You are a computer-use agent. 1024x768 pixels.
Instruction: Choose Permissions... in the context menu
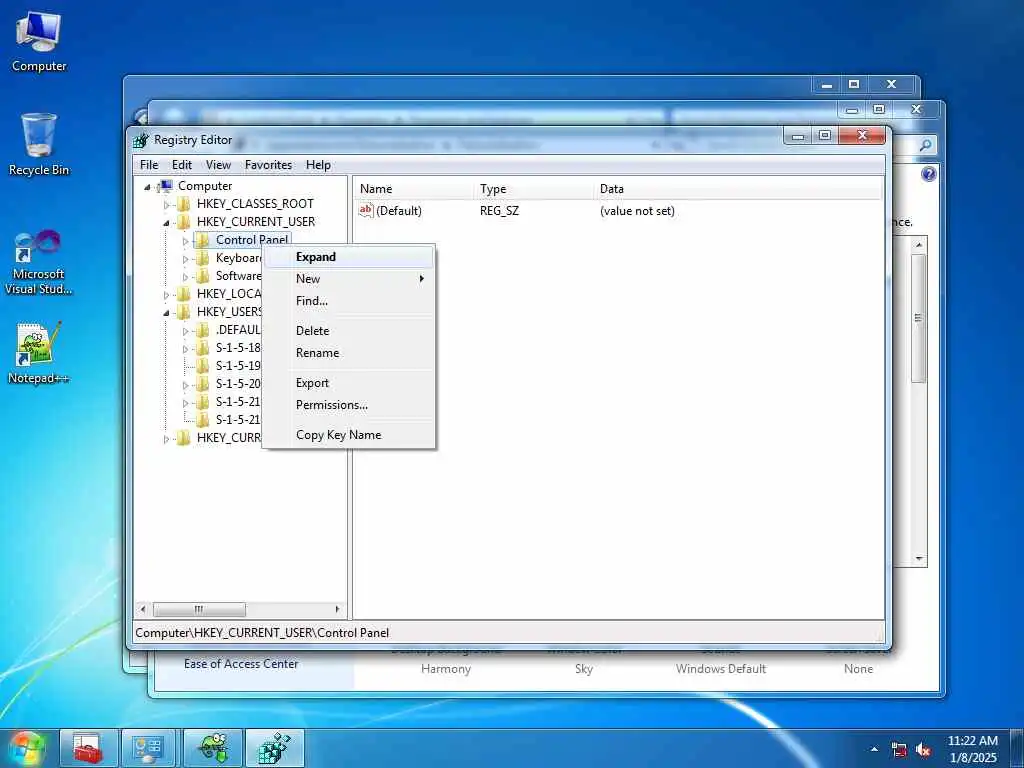349,405
